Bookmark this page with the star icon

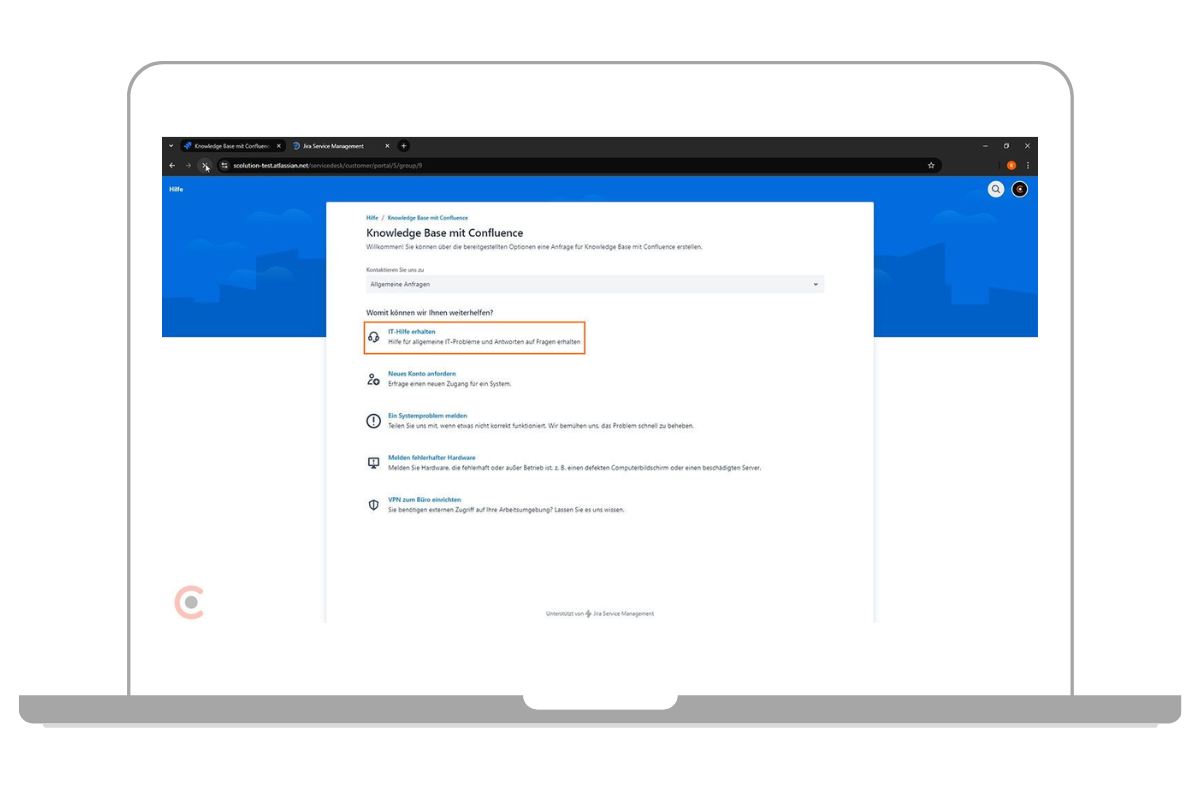click(x=931, y=166)
